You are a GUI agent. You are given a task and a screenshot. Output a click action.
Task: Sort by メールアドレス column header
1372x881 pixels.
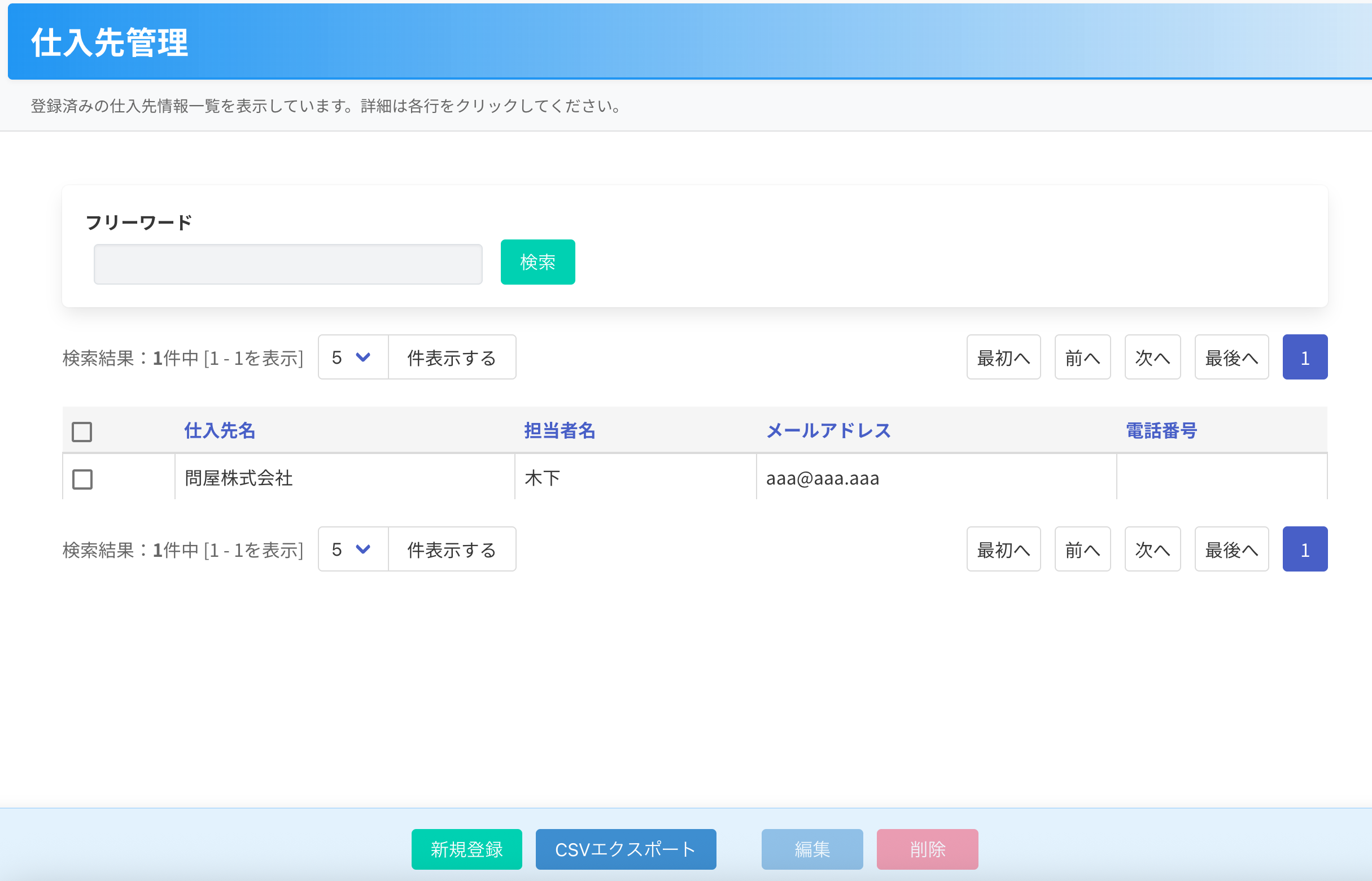[828, 430]
